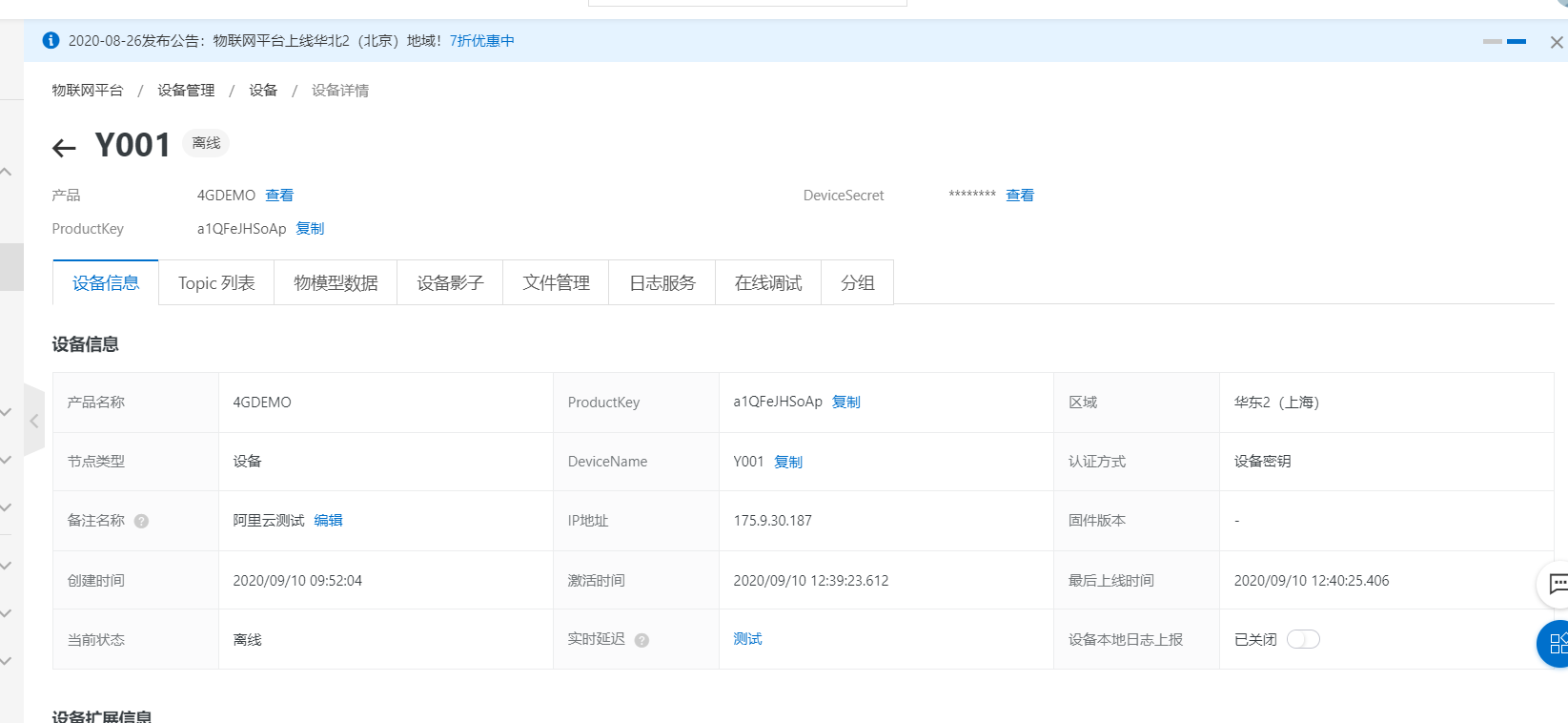This screenshot has height=723, width=1568.
Task: Click 查看 next to product 4GDEMO
Action: [x=279, y=196]
